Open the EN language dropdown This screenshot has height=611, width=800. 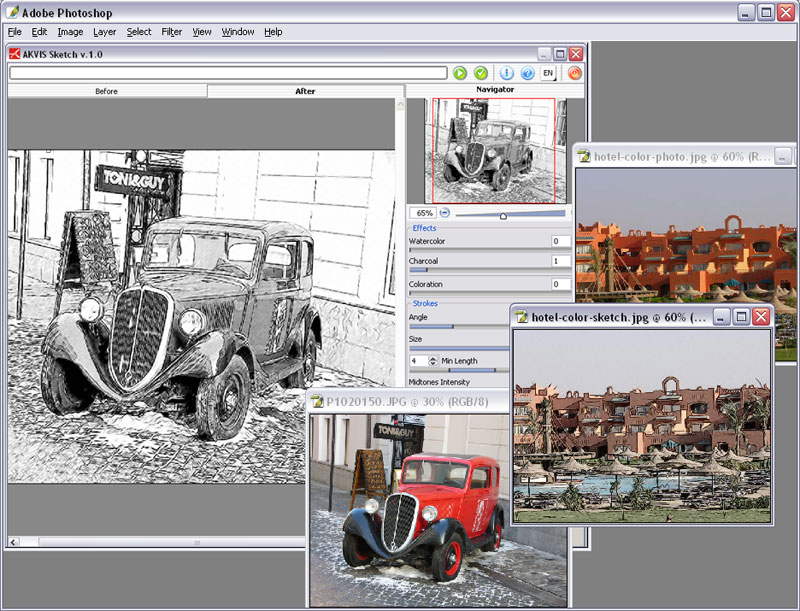(549, 73)
